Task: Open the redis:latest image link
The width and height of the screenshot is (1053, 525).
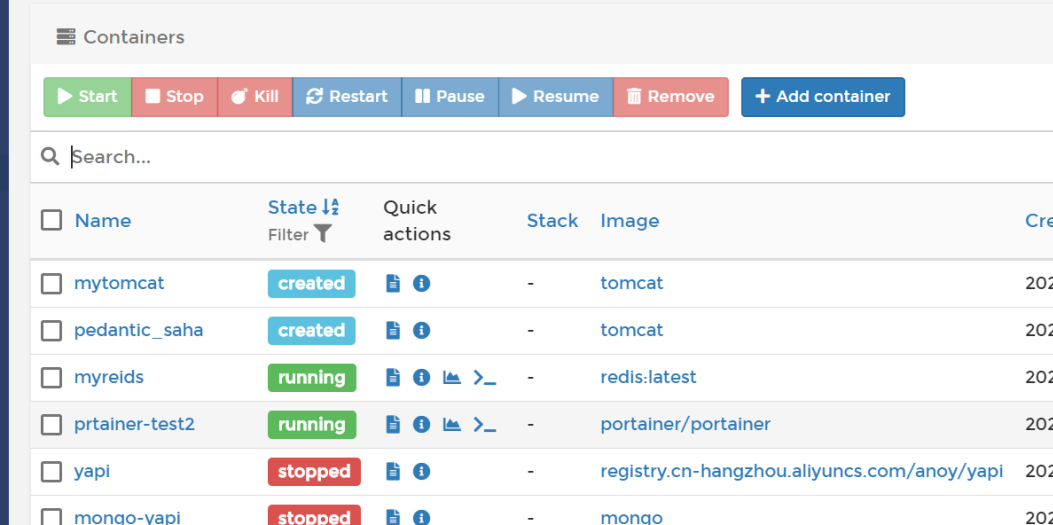Action: tap(649, 377)
